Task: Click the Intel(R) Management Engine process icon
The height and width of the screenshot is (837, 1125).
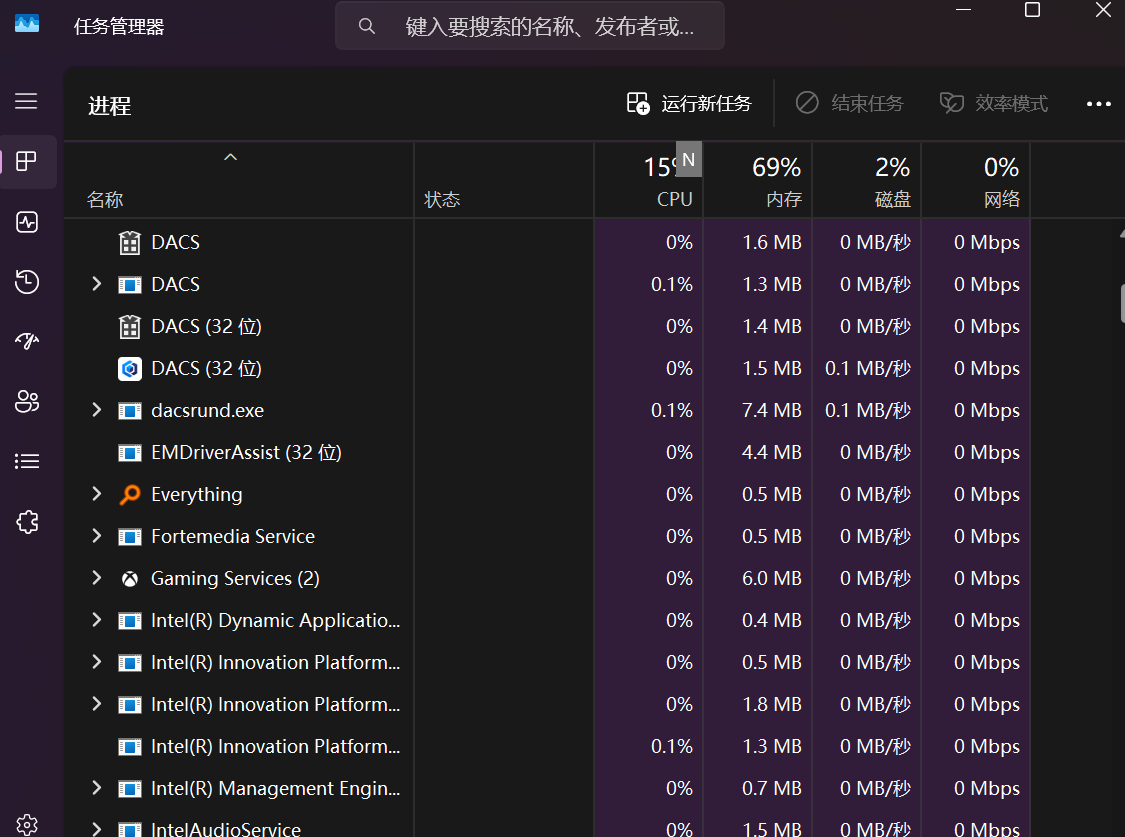Action: click(130, 789)
